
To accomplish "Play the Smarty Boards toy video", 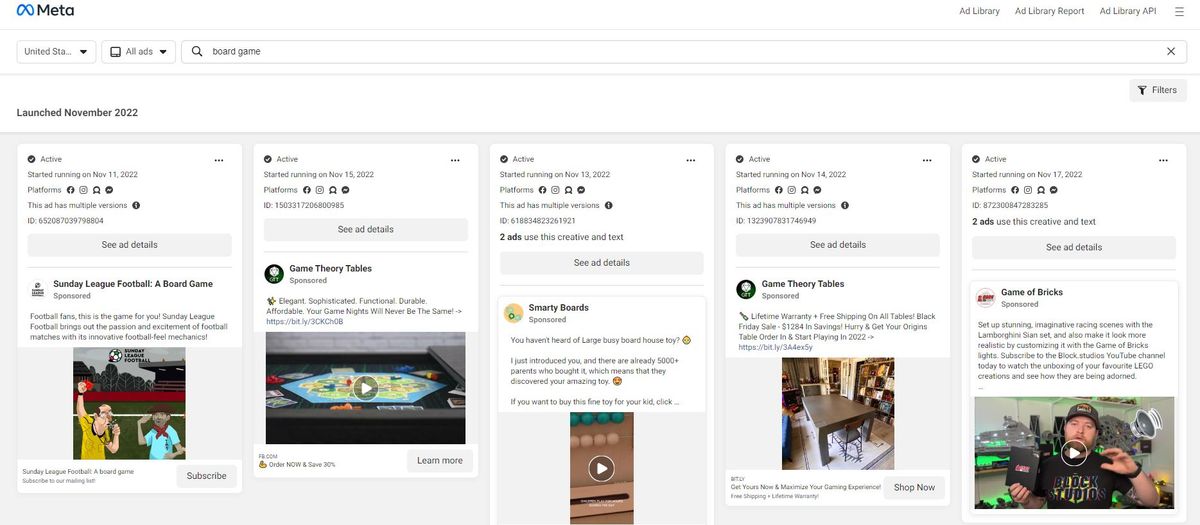I will (601, 468).
